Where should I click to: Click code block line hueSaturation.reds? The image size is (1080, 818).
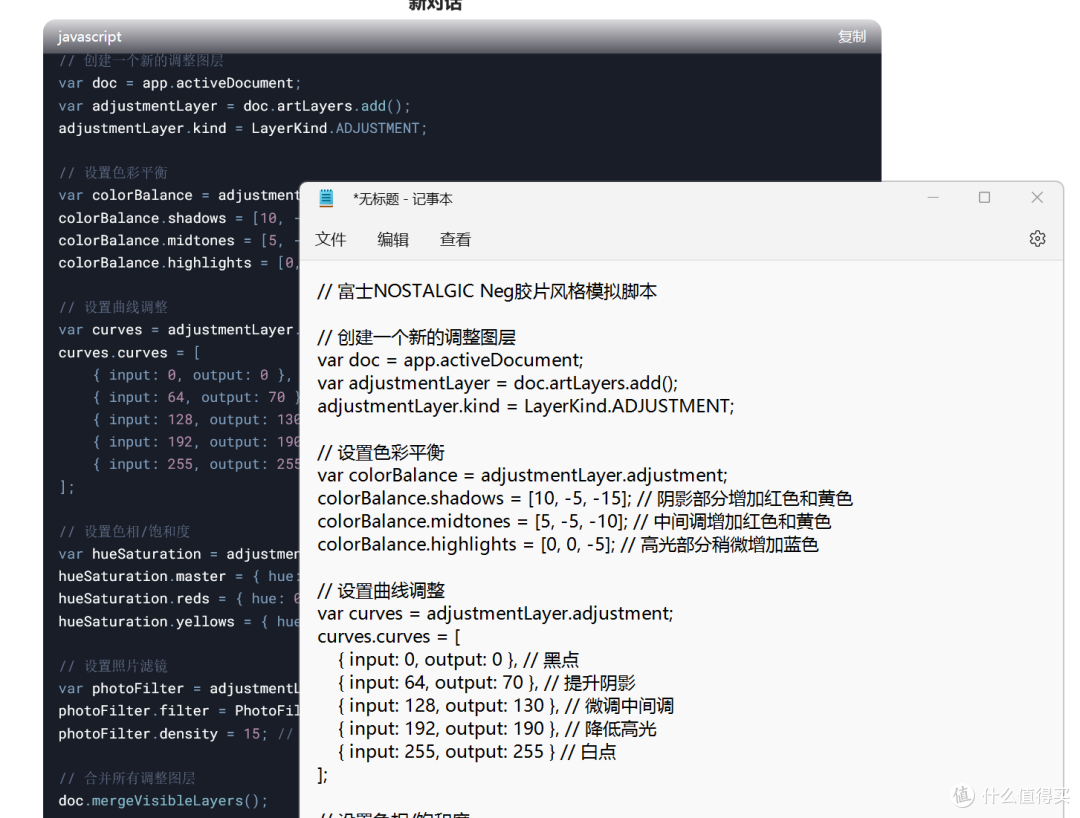point(178,599)
